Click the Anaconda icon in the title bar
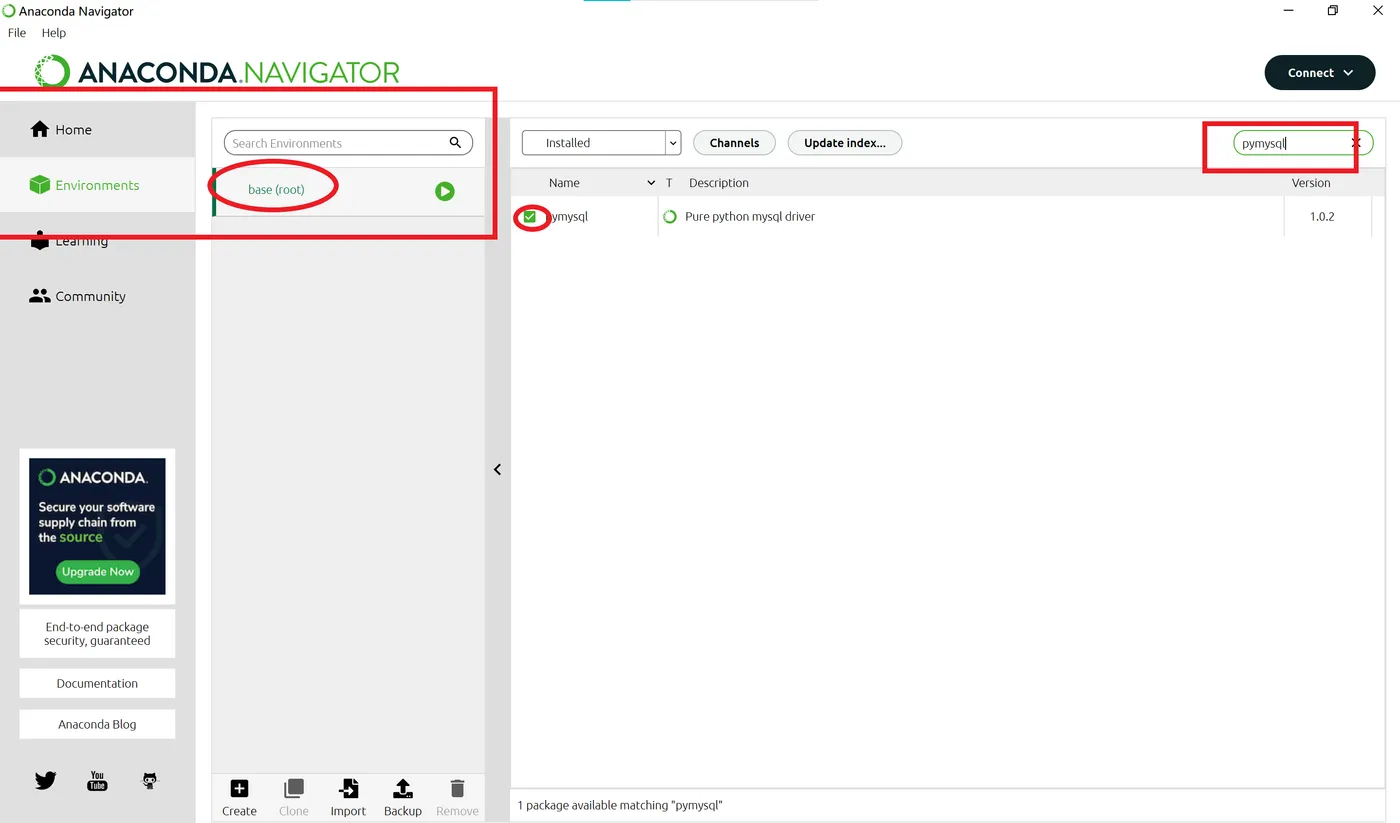The width and height of the screenshot is (1400, 823). point(9,11)
